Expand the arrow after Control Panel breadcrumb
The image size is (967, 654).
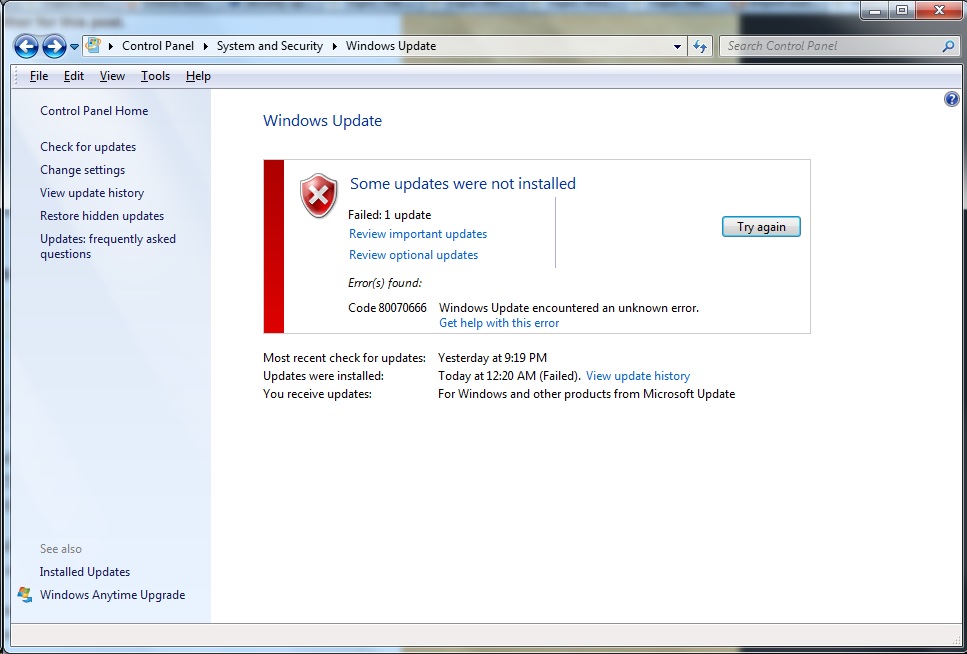pos(205,46)
